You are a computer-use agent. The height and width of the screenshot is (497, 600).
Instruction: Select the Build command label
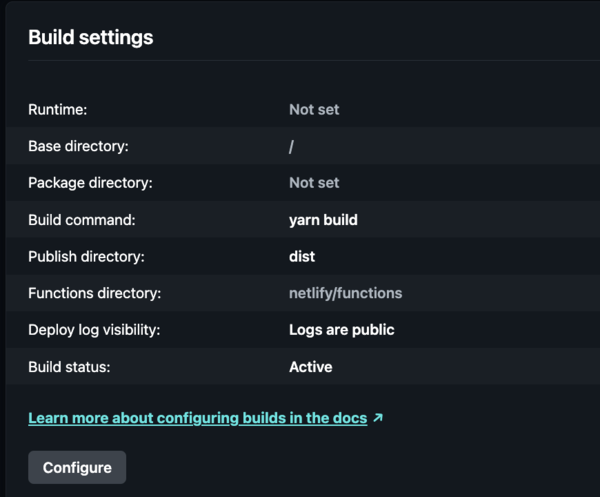click(x=81, y=219)
